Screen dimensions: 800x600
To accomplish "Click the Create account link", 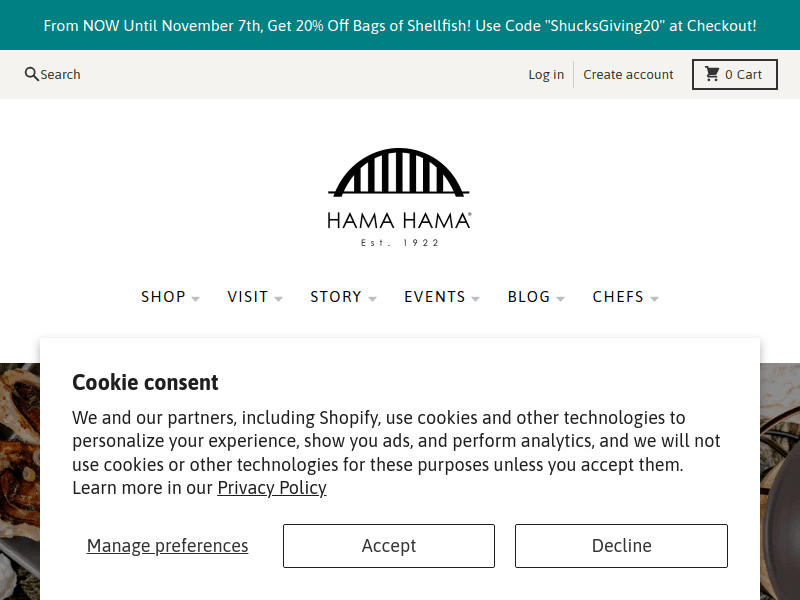I will [628, 74].
